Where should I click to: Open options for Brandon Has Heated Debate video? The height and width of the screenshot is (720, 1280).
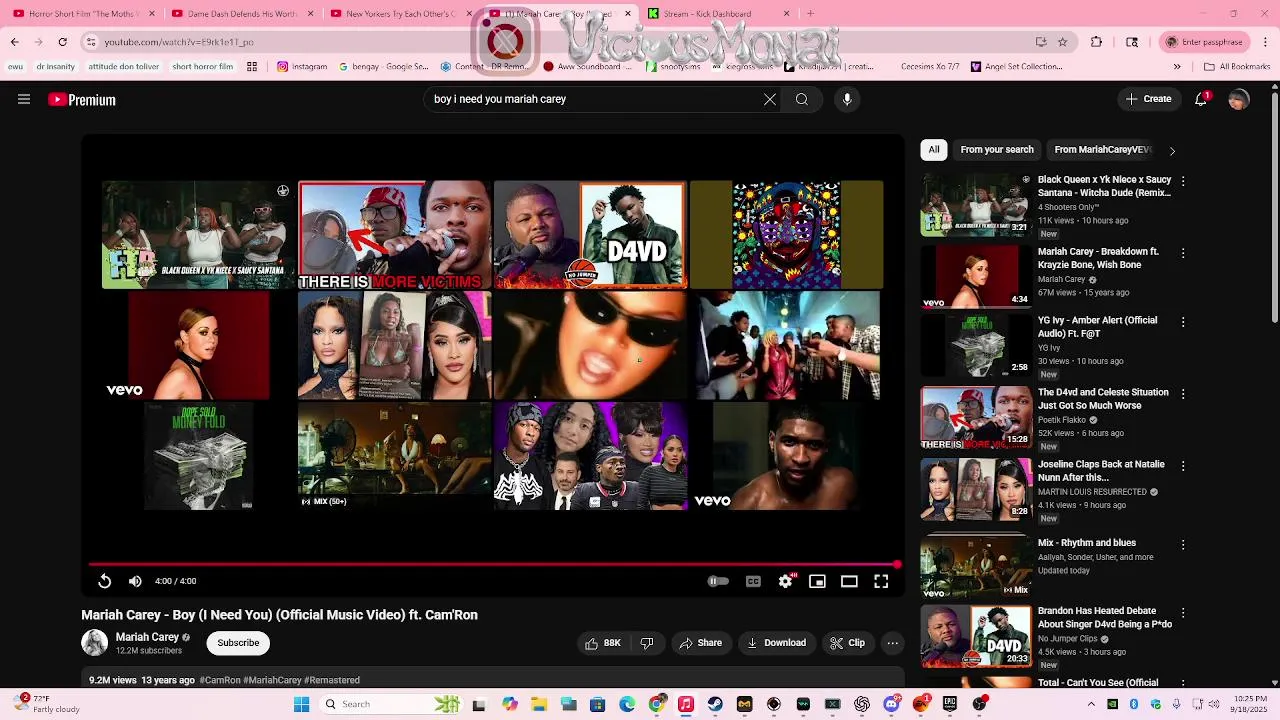(x=1183, y=612)
